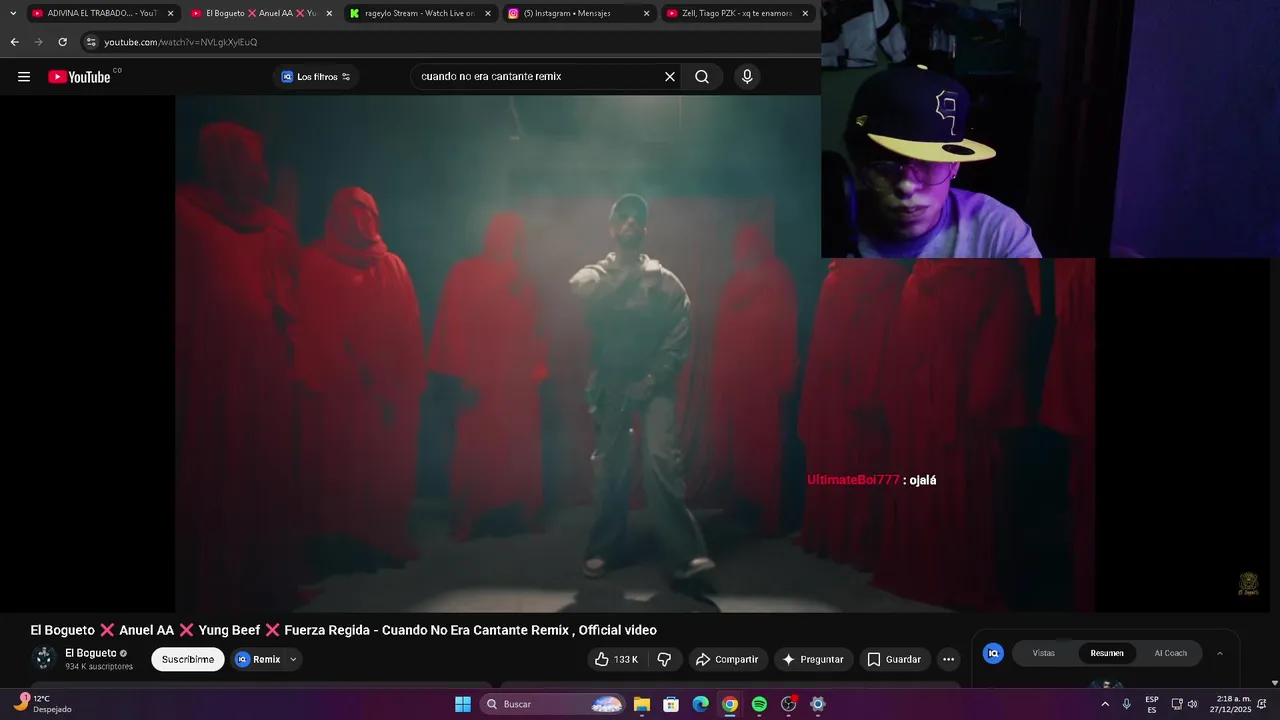Image resolution: width=1280 pixels, height=720 pixels.
Task: Reload the page
Action: [x=62, y=42]
